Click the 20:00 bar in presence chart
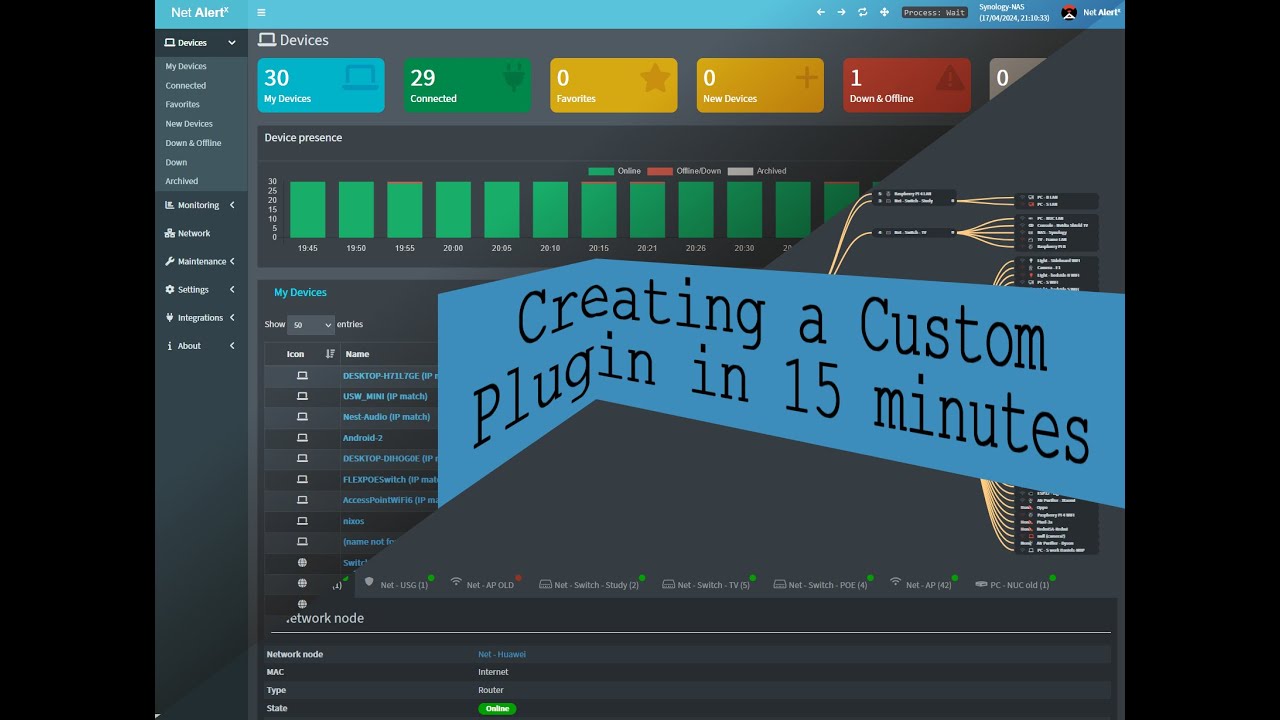1280x720 pixels. click(453, 210)
